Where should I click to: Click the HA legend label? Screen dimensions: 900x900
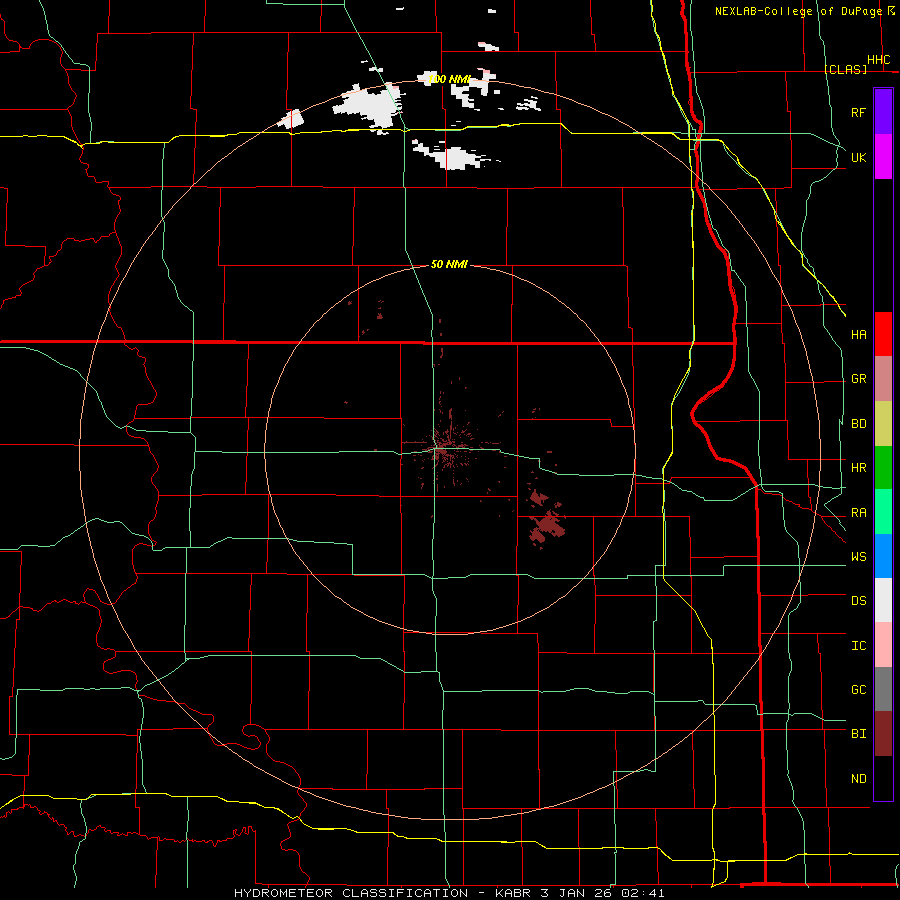[x=858, y=335]
